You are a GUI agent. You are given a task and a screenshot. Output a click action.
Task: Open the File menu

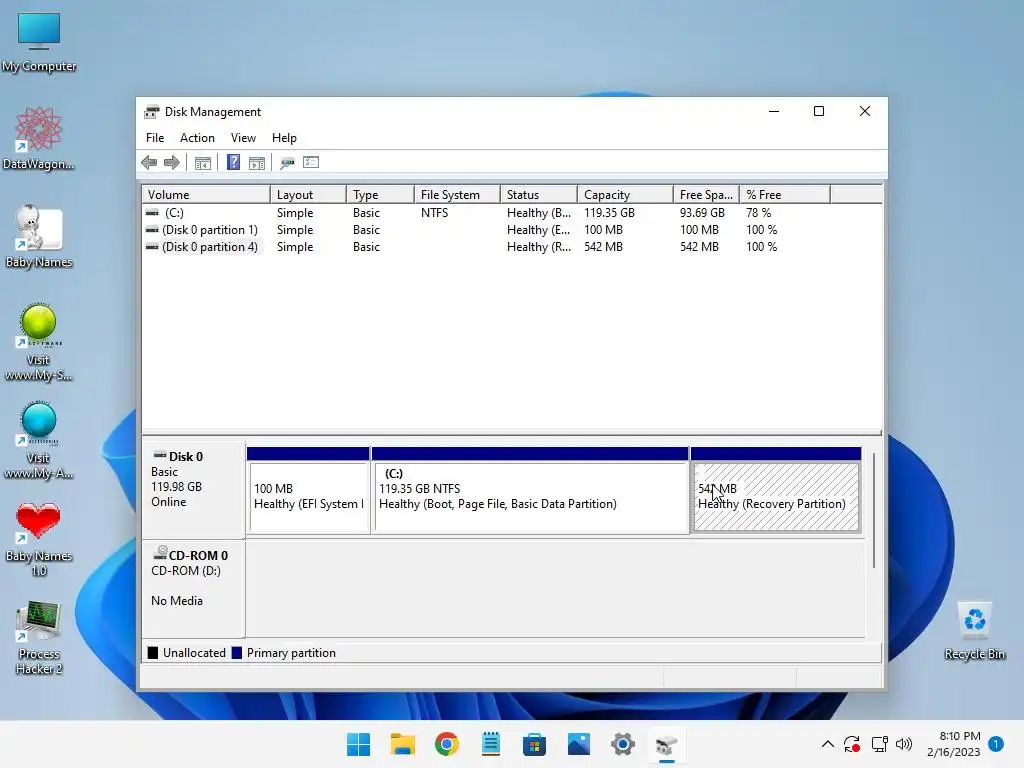(155, 138)
